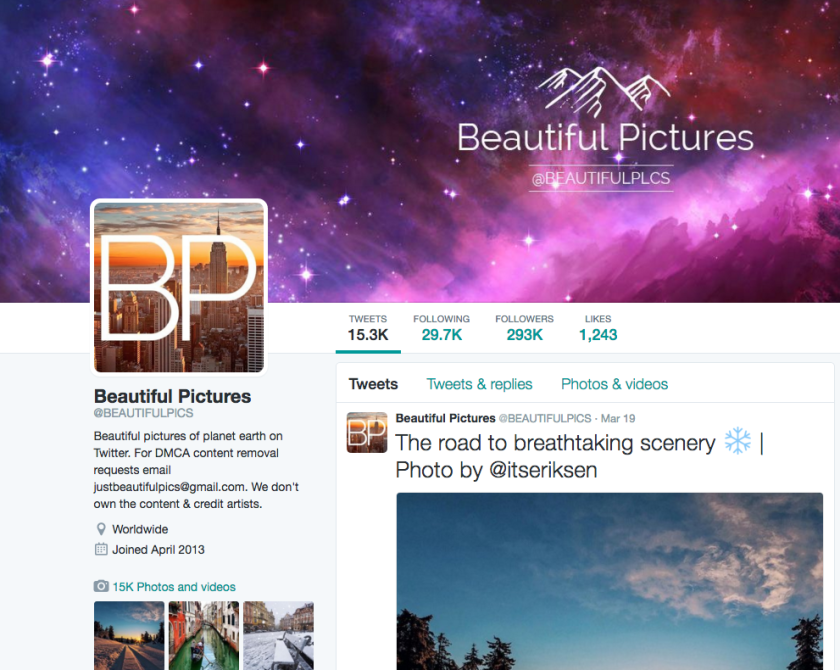
Task: Switch to the Tweets & replies tab
Action: click(x=479, y=384)
